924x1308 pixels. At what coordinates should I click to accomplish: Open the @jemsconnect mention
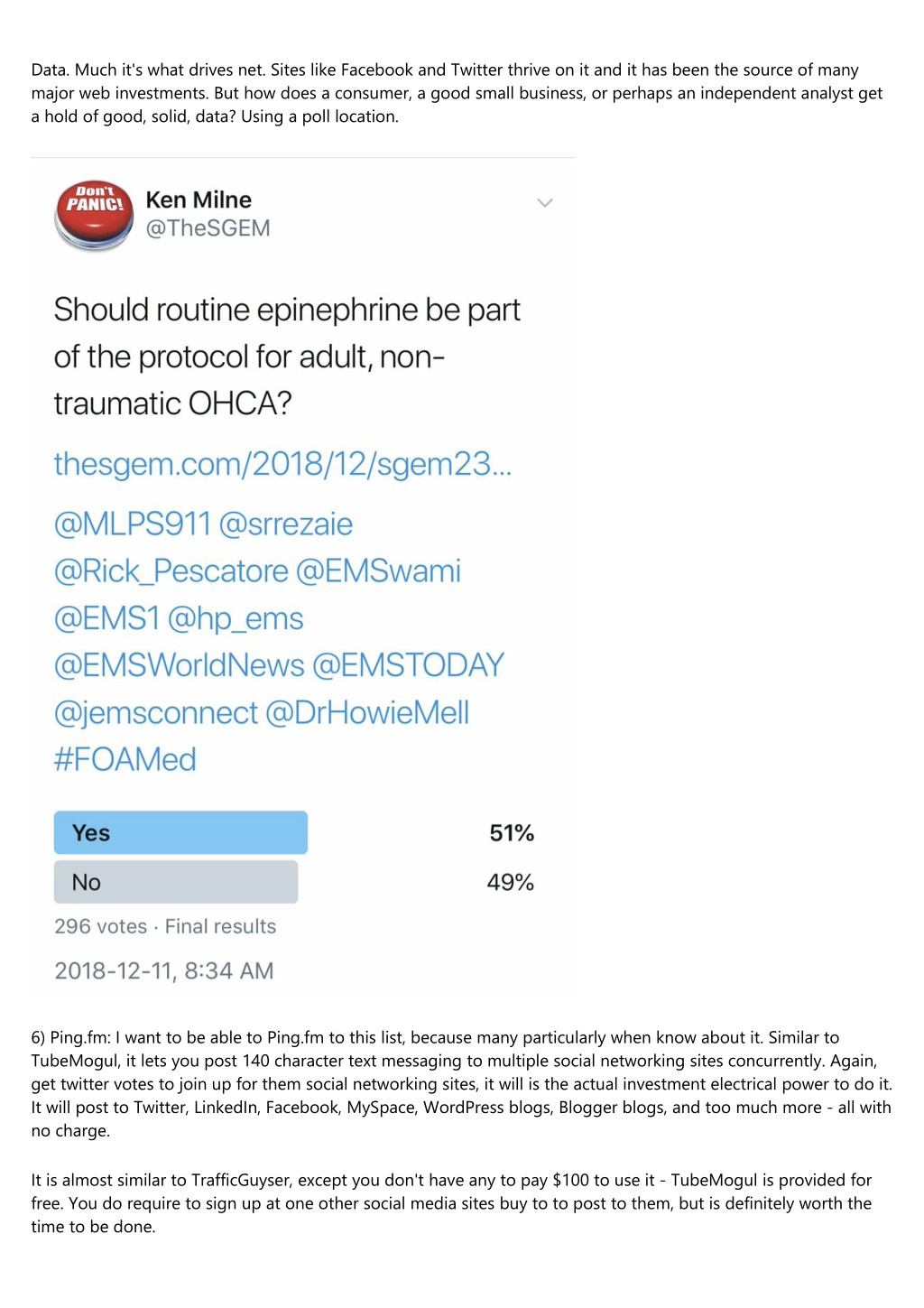click(x=155, y=713)
